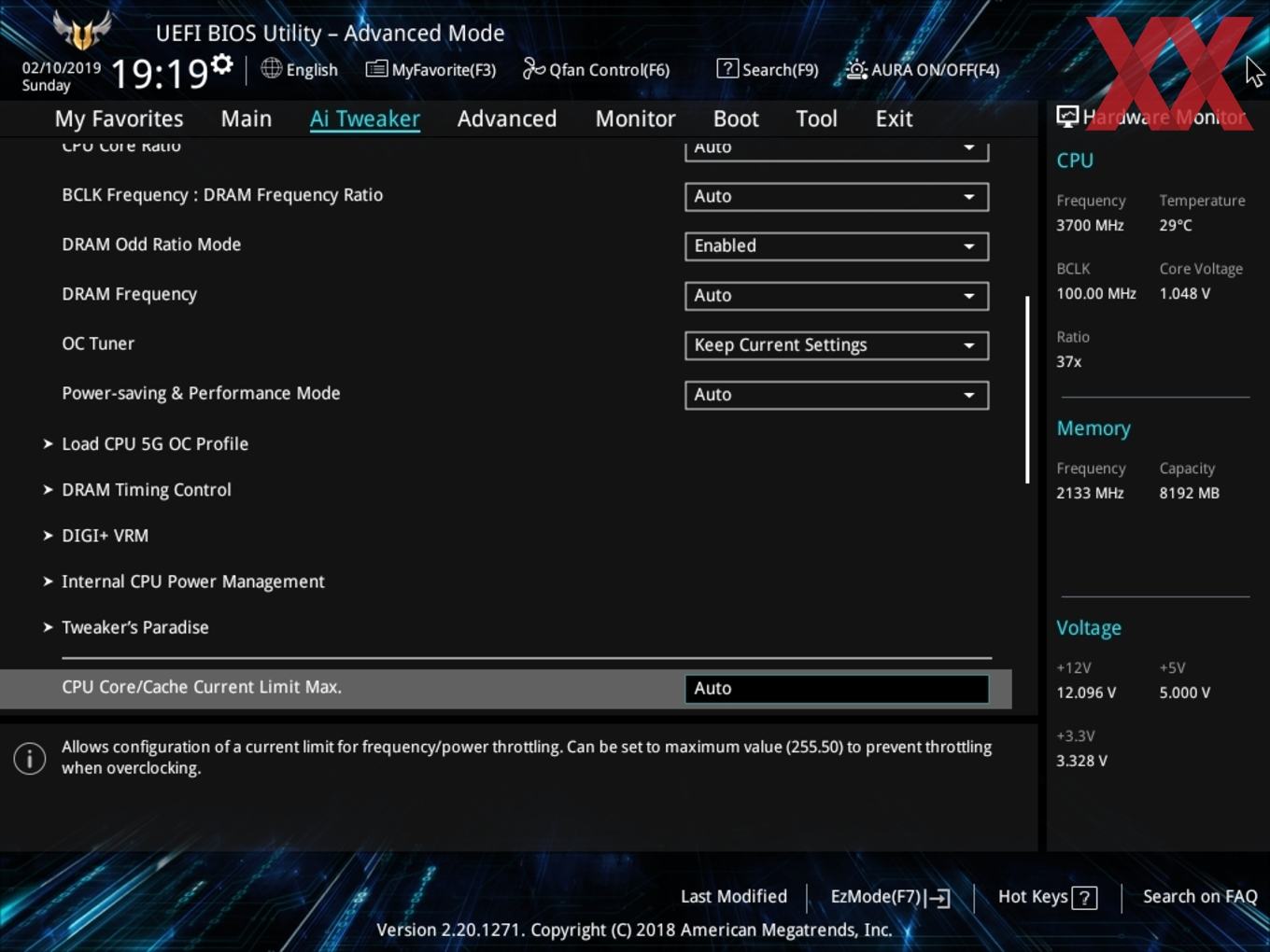Select the Ai Tweaker tab
Viewport: 1270px width, 952px height.
tap(365, 119)
